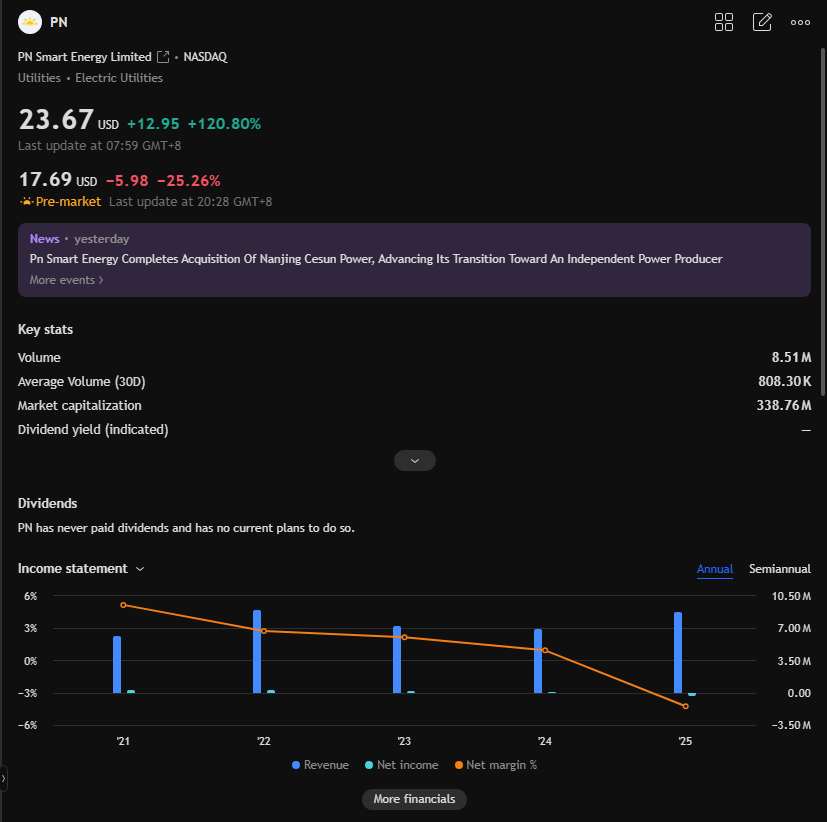
Task: Click the +120.80% change value
Action: (x=224, y=124)
